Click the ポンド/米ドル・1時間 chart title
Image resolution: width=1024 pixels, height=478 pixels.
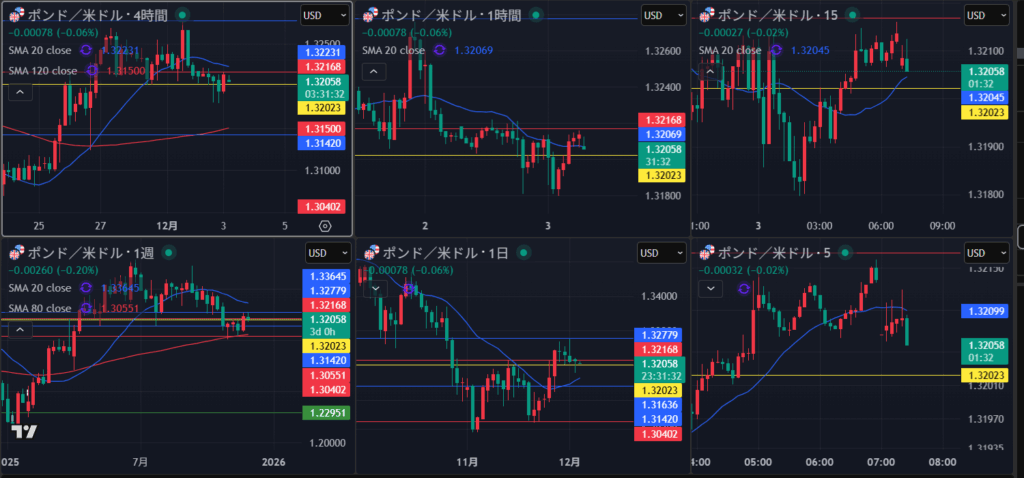coord(453,15)
